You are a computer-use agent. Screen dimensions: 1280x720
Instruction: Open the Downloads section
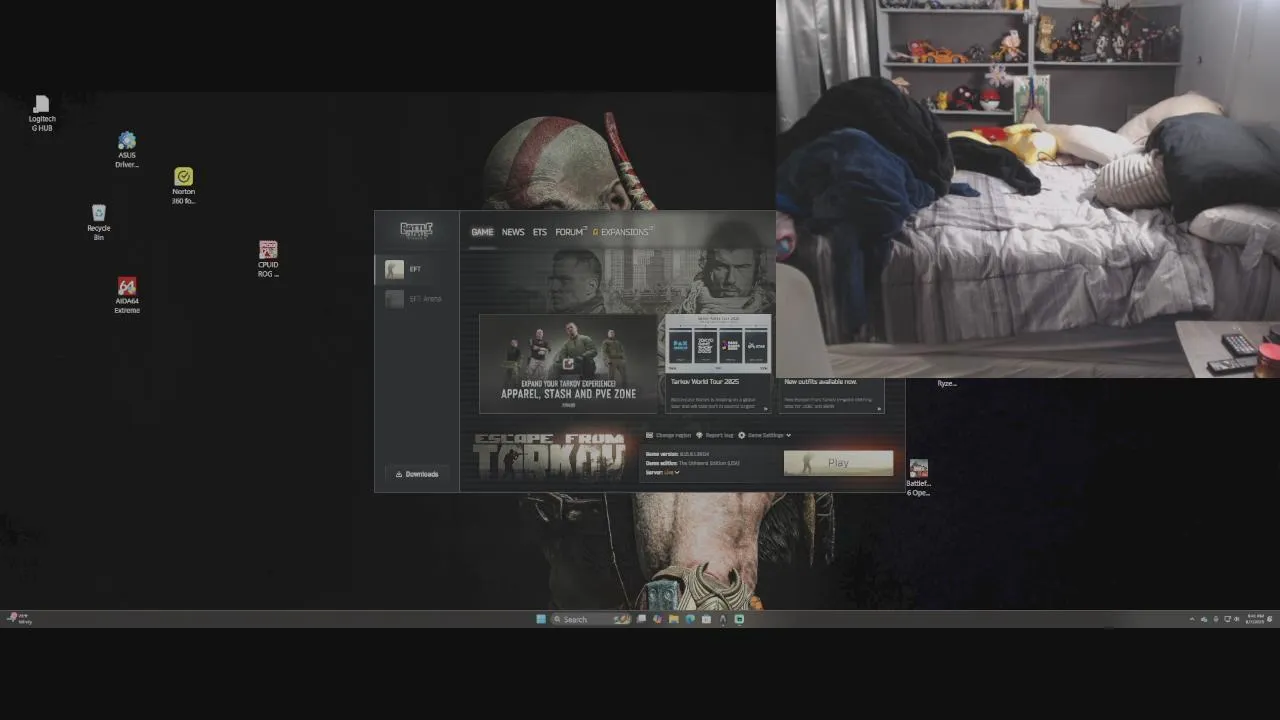pyautogui.click(x=417, y=474)
